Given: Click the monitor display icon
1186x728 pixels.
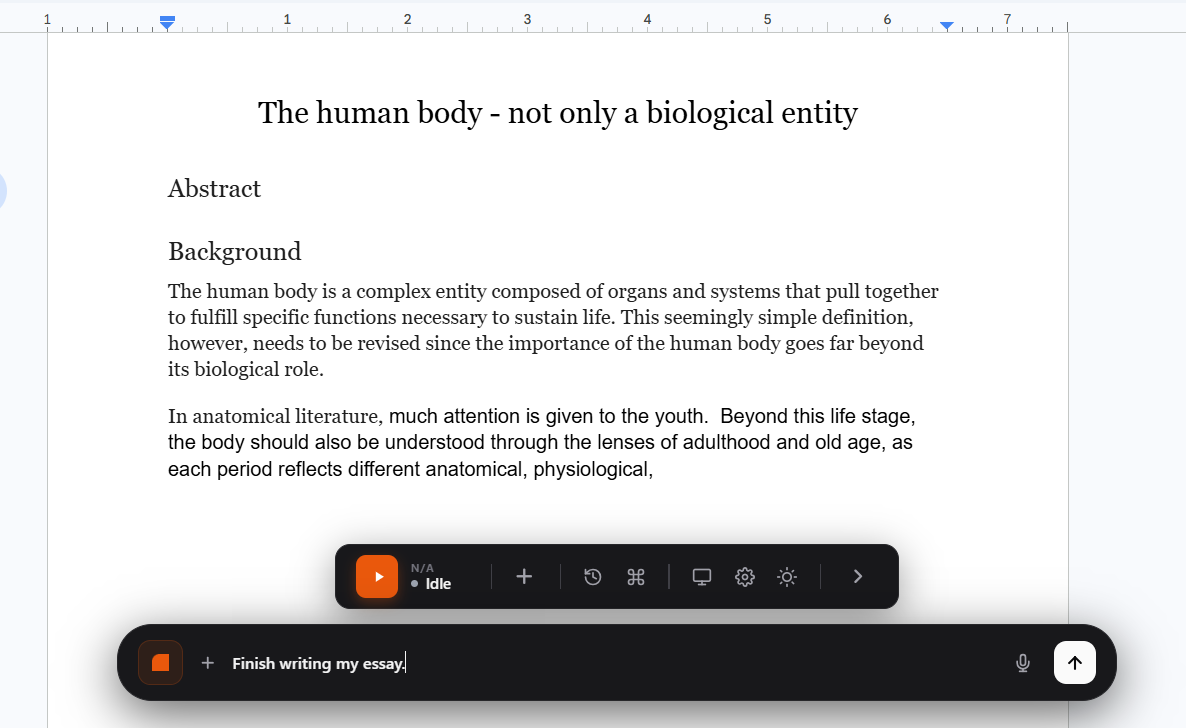Looking at the screenshot, I should pyautogui.click(x=702, y=577).
